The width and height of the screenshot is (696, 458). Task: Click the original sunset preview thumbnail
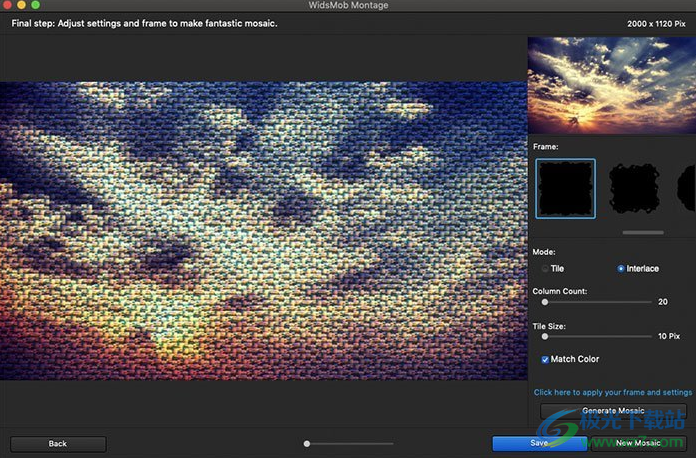pyautogui.click(x=611, y=85)
